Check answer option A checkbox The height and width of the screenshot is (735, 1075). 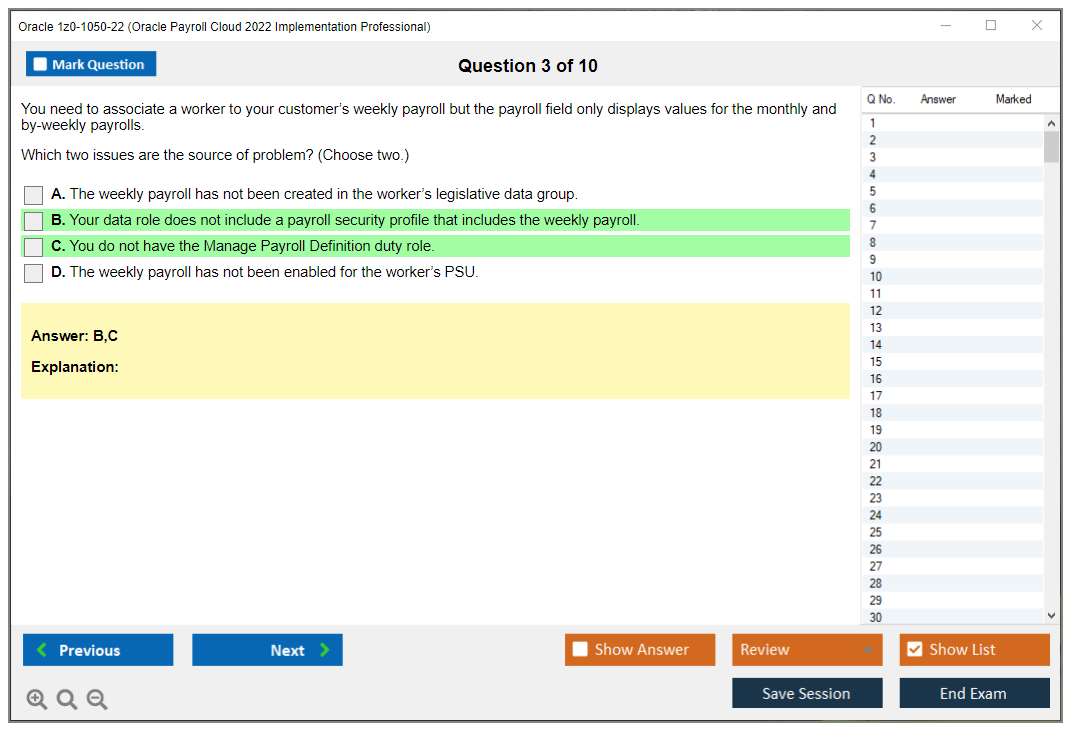pyautogui.click(x=33, y=195)
